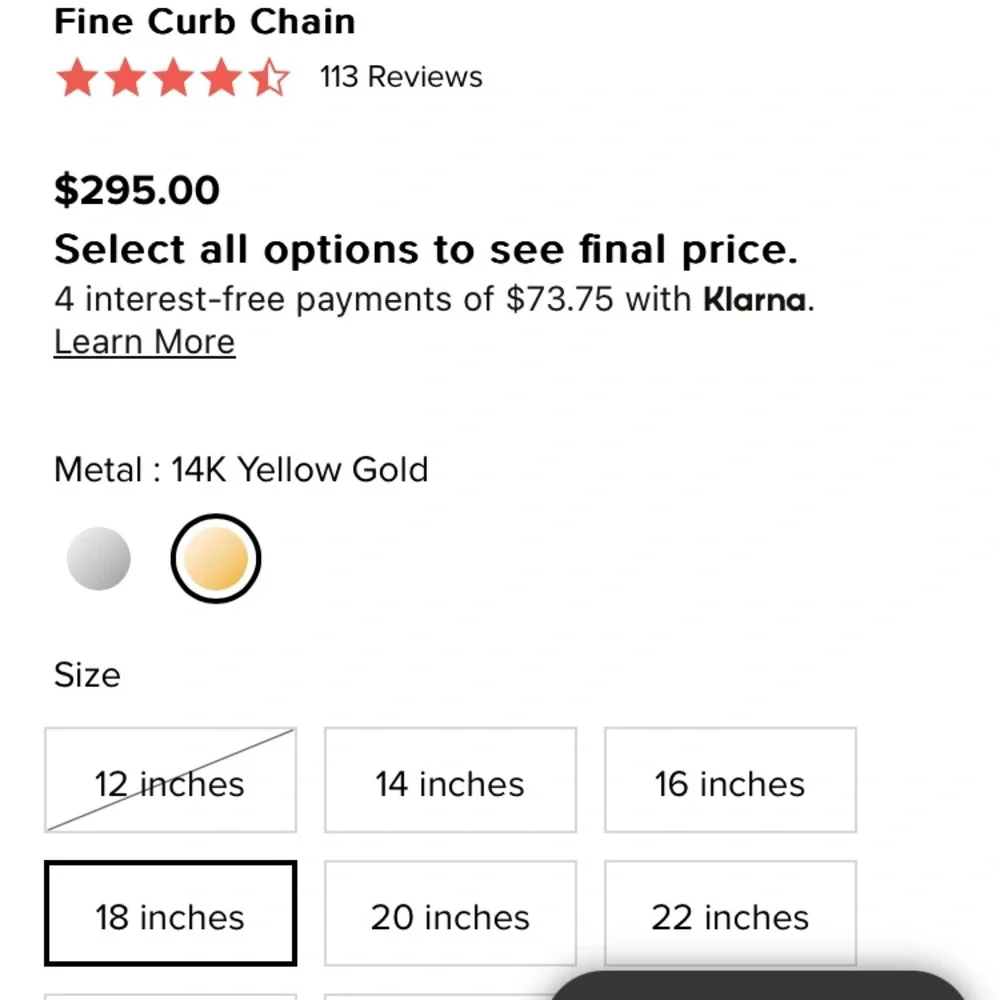Click the Fine Curb Chain product title
1000x1000 pixels.
205,22
